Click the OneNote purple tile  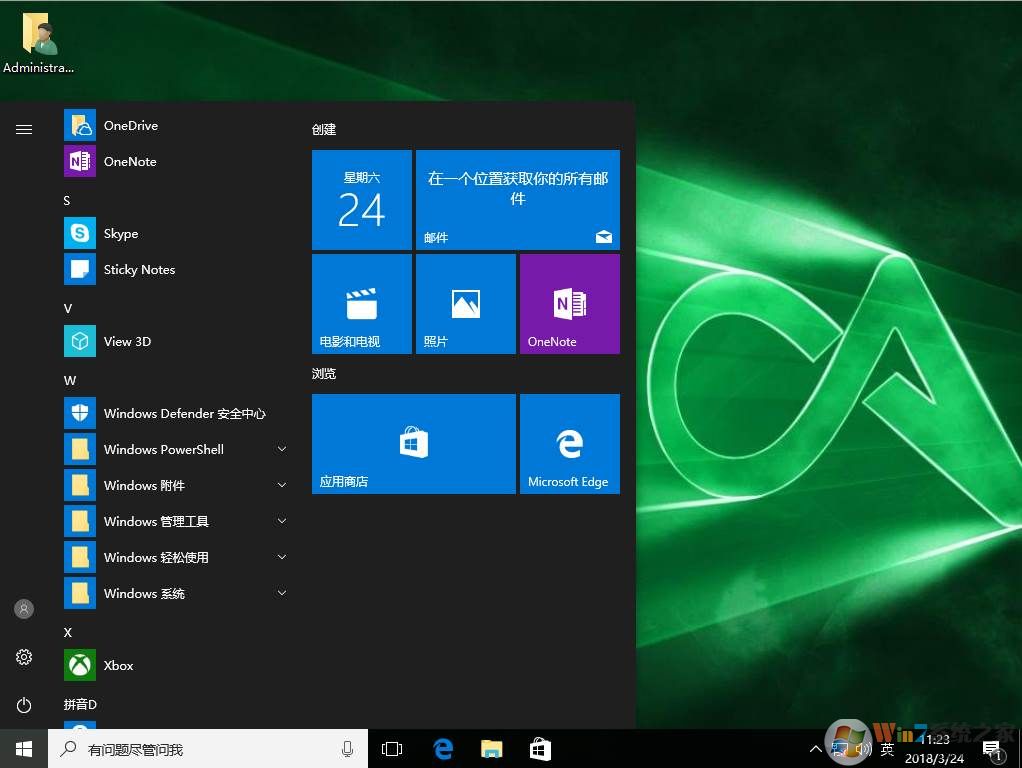click(x=569, y=304)
